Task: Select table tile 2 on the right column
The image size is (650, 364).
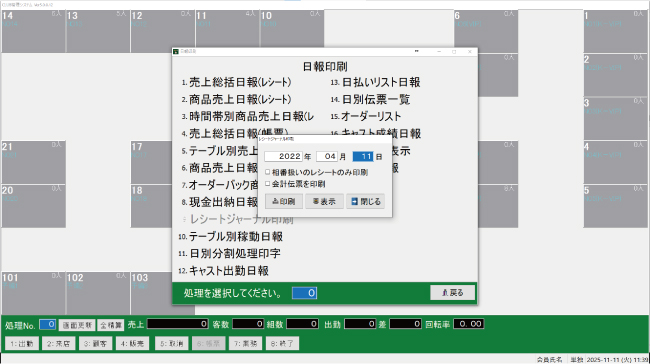Action: [616, 75]
